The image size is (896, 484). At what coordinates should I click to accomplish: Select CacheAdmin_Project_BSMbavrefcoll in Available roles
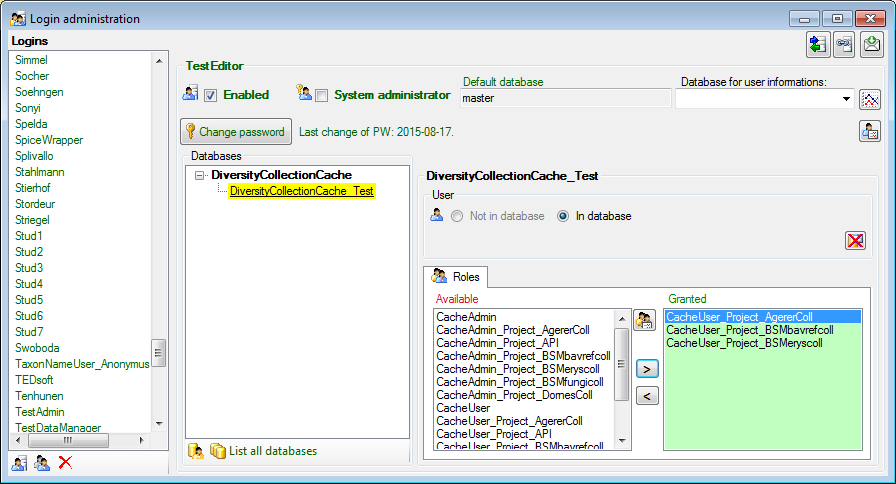523,356
